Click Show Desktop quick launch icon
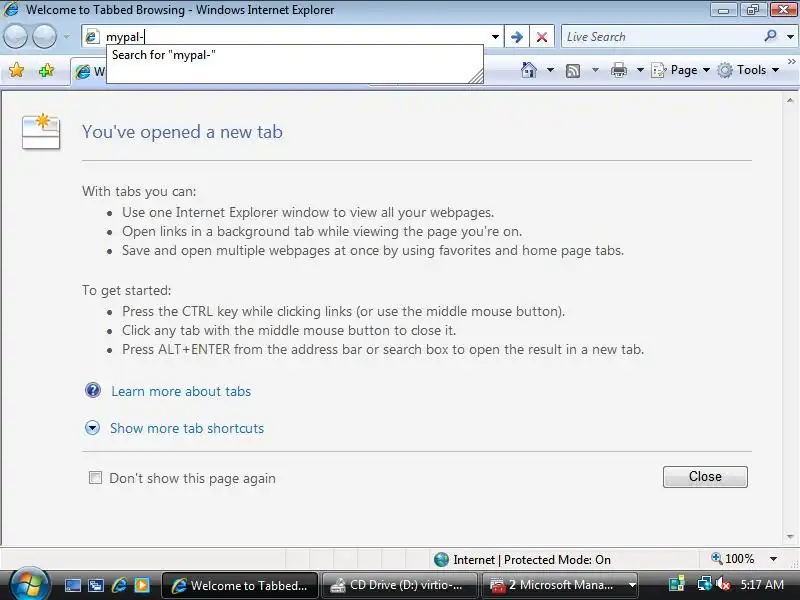This screenshot has height=600, width=800. tap(72, 585)
